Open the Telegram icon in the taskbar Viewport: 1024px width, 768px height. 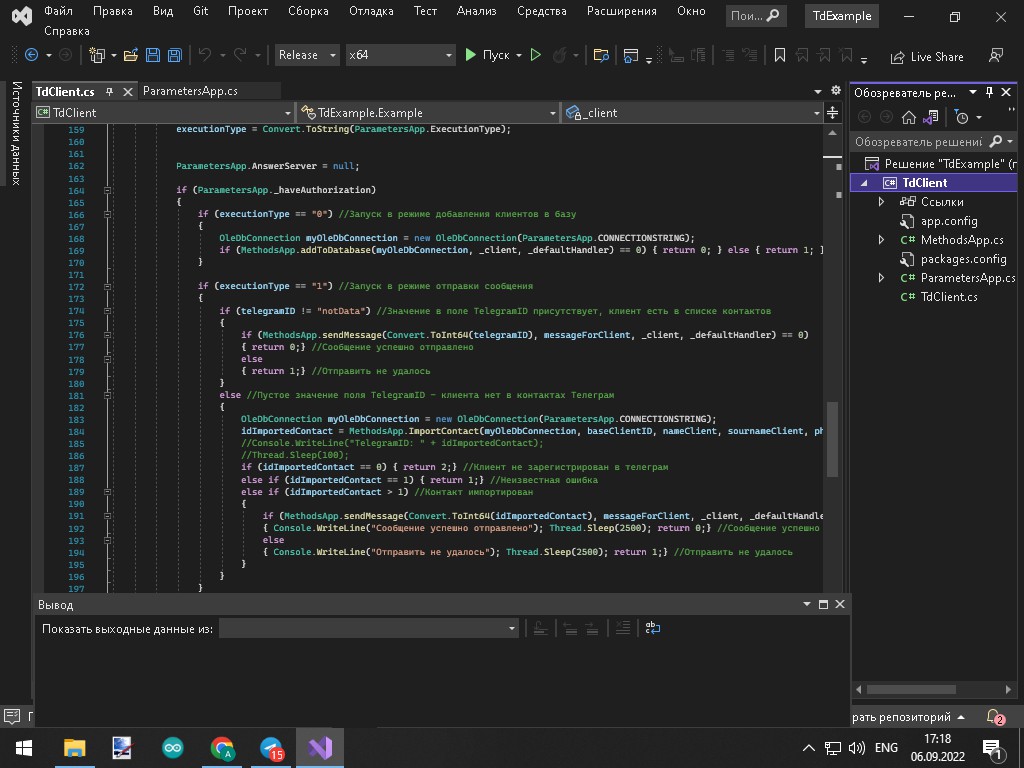coord(271,748)
